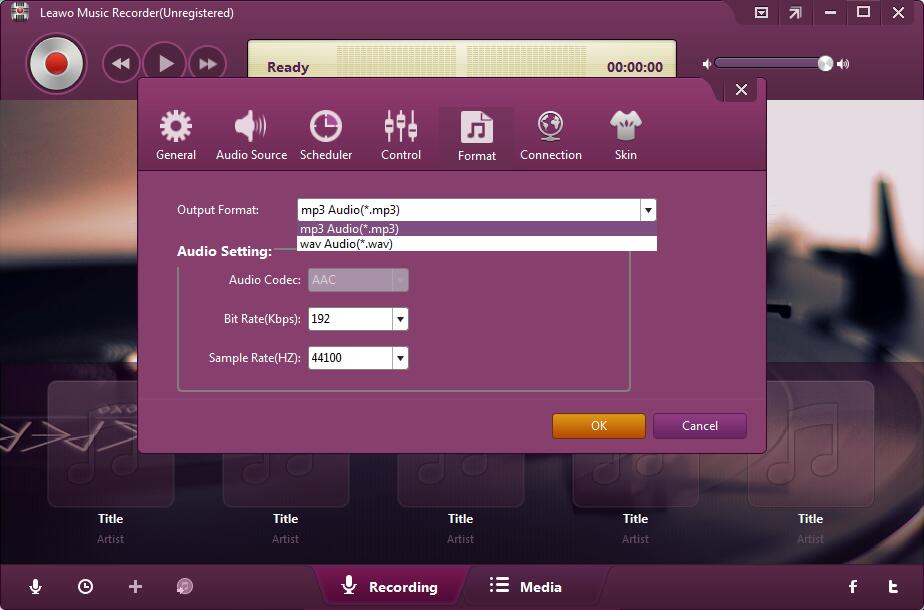Screen dimensions: 924x610
Task: Open the recording task scheduler clock icon
Action: click(85, 586)
